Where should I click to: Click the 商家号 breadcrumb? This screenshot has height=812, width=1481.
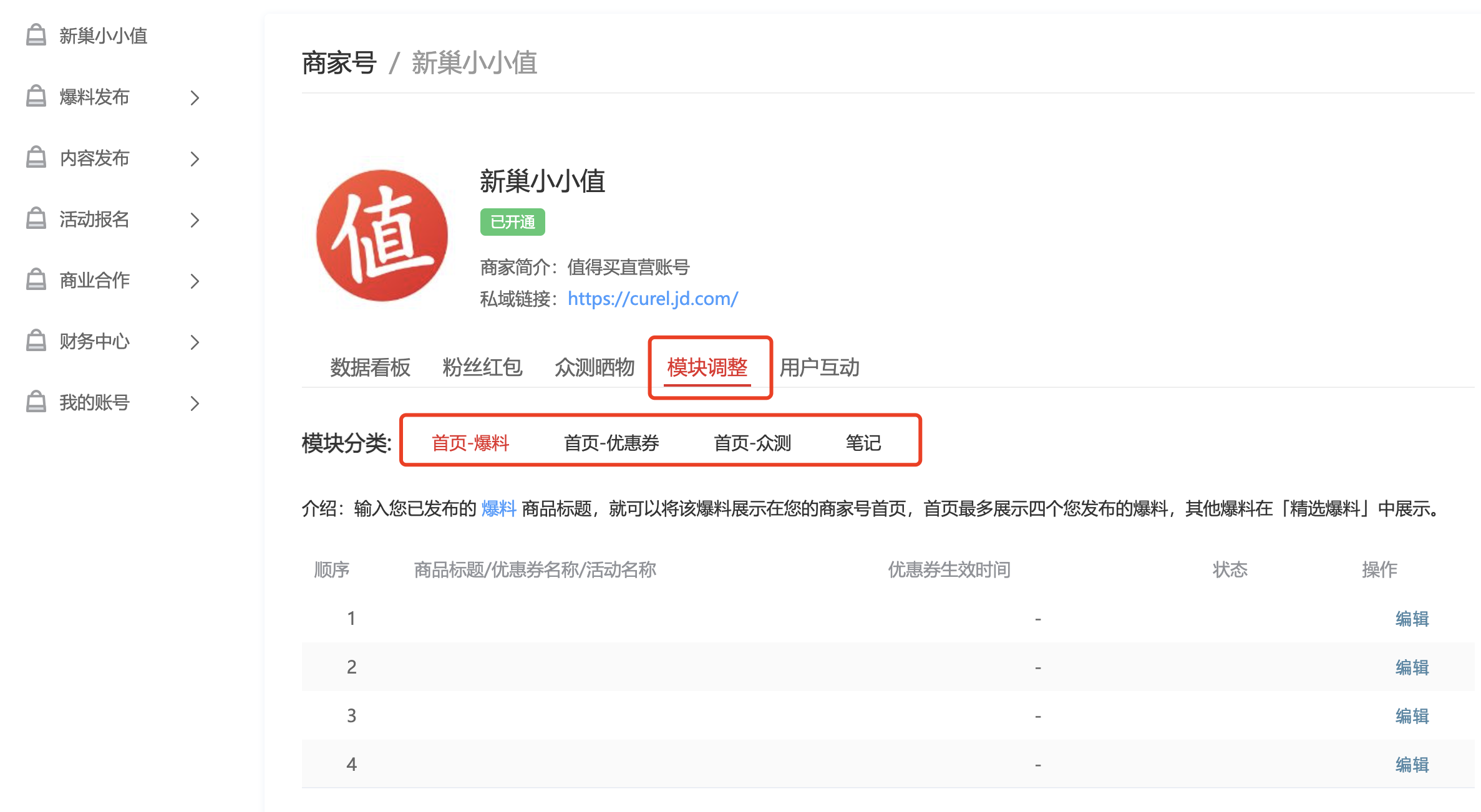point(339,63)
